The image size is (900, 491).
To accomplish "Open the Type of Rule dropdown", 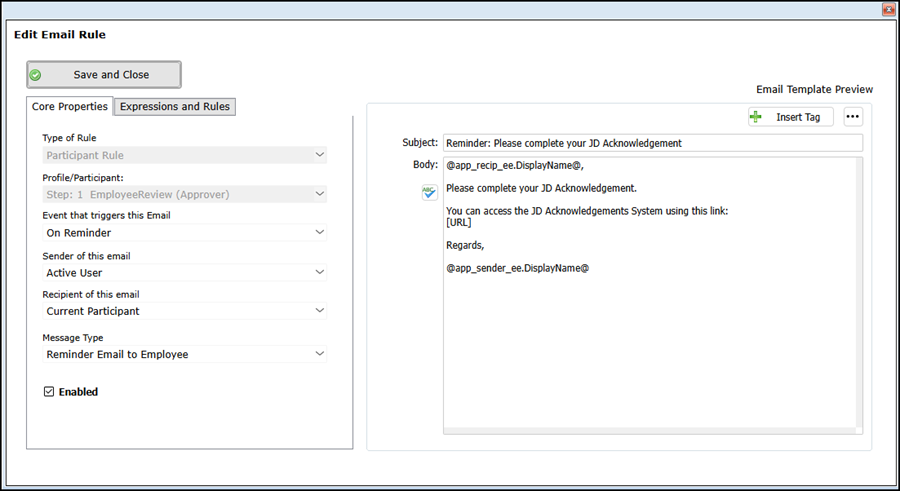I will (x=319, y=155).
